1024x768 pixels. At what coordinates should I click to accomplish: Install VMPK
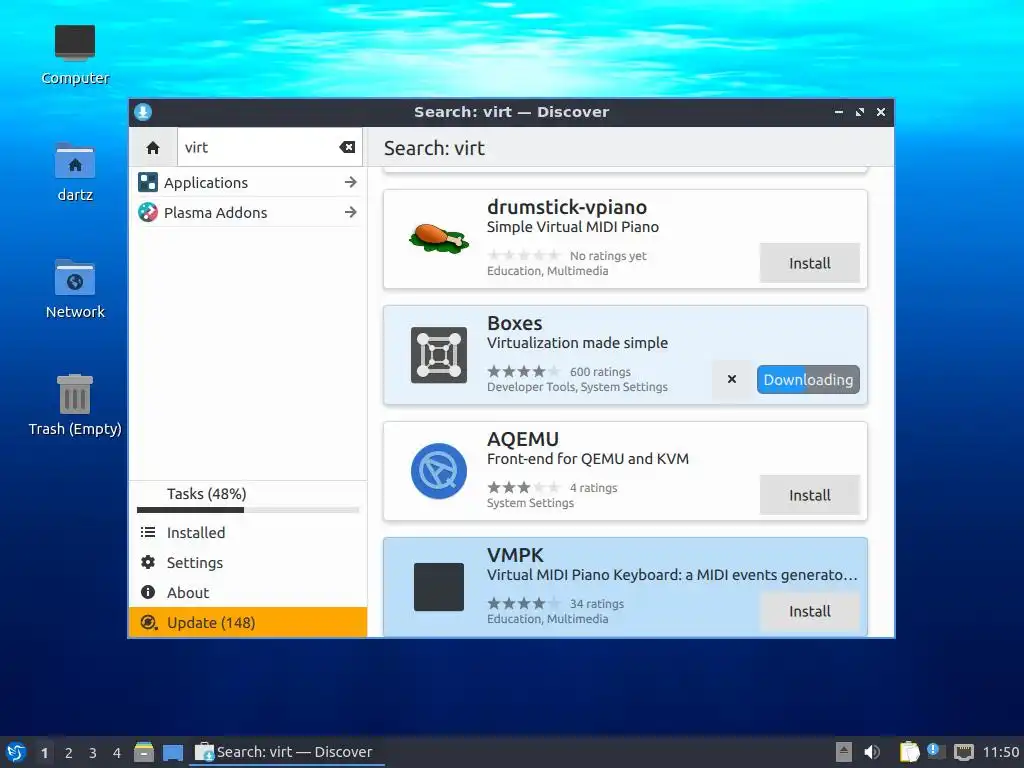click(x=809, y=611)
